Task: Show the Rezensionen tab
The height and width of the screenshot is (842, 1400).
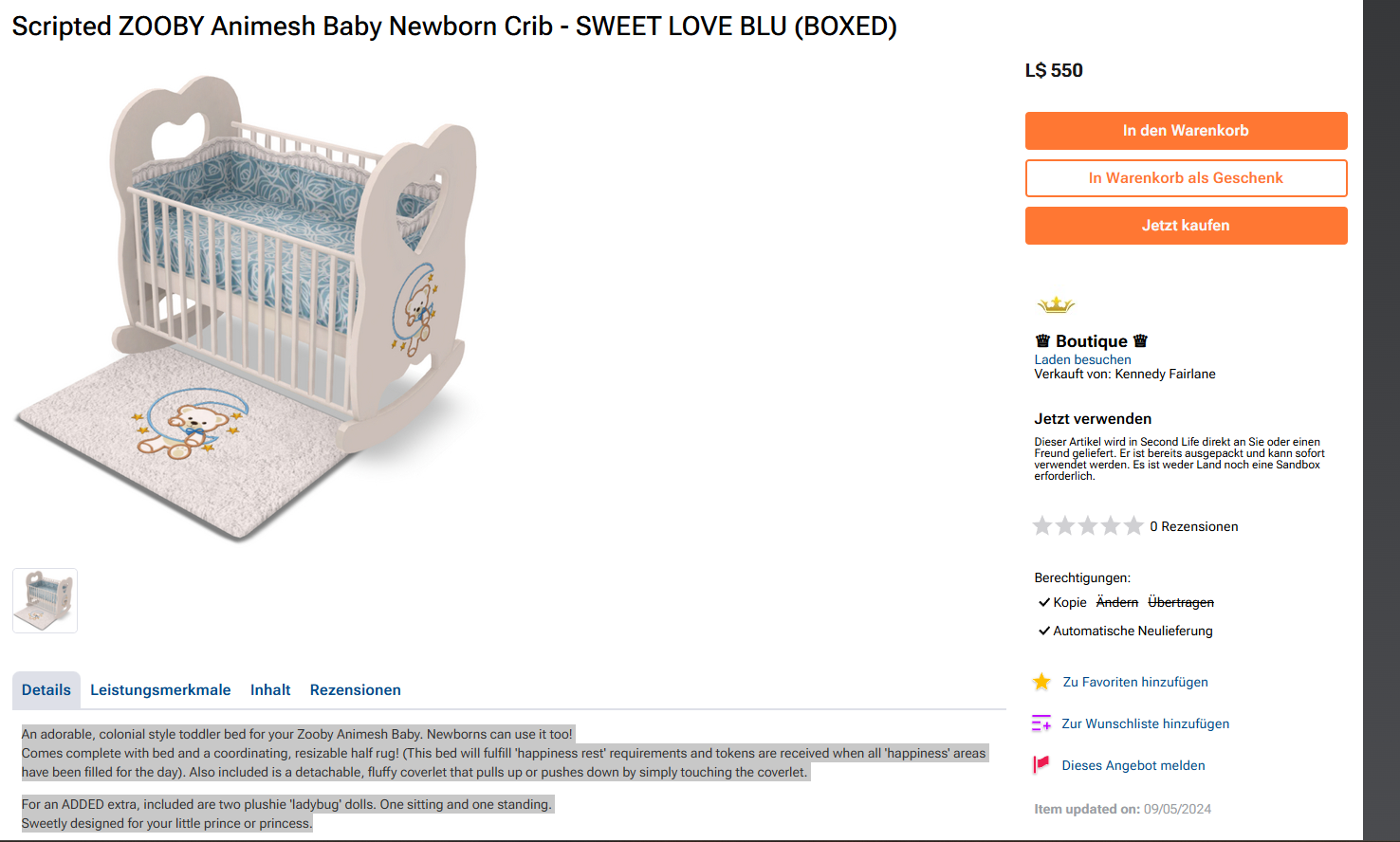Action: (x=355, y=690)
